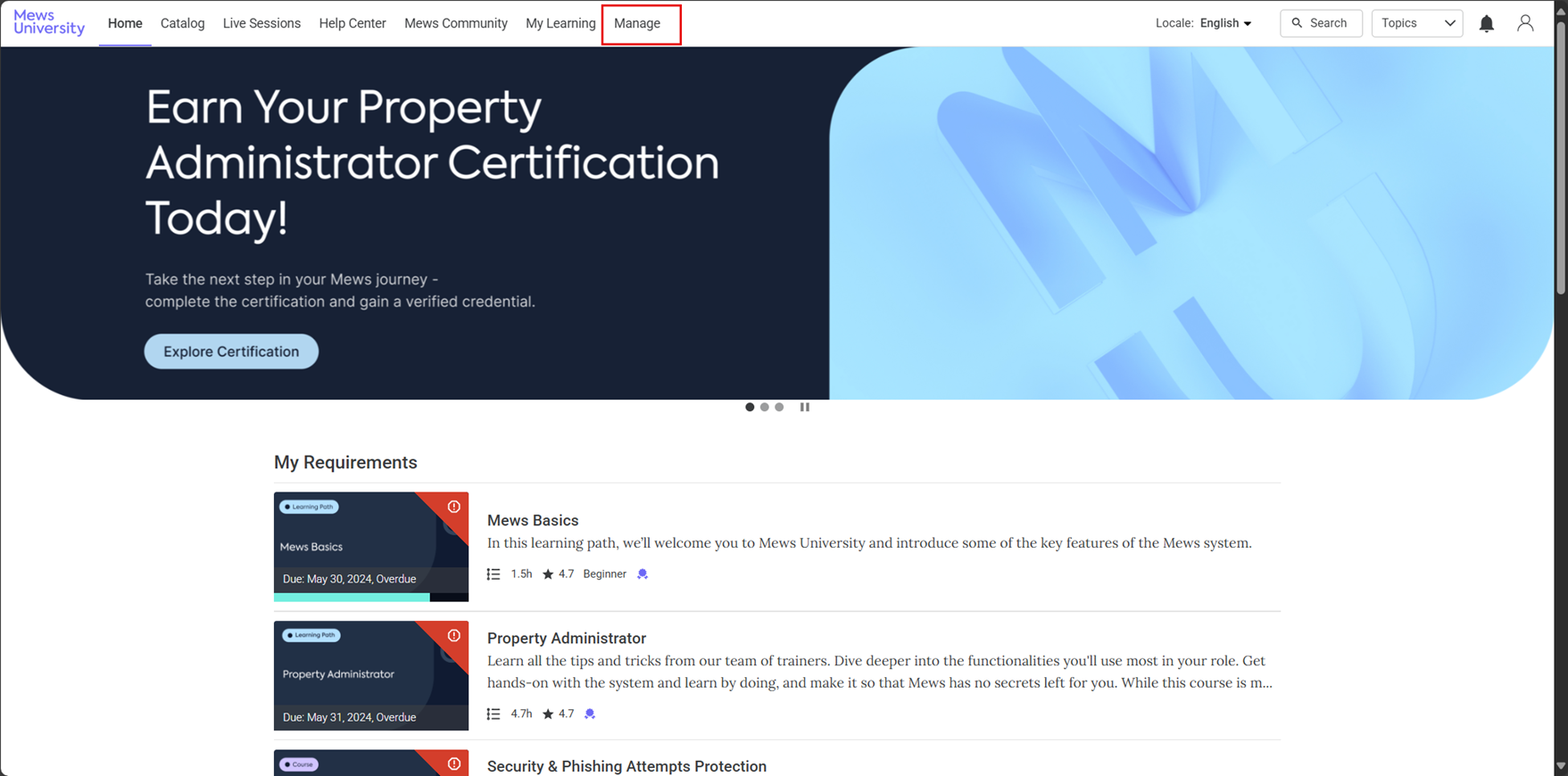Click the Mews University logo
The image size is (1568, 776).
coord(49,22)
